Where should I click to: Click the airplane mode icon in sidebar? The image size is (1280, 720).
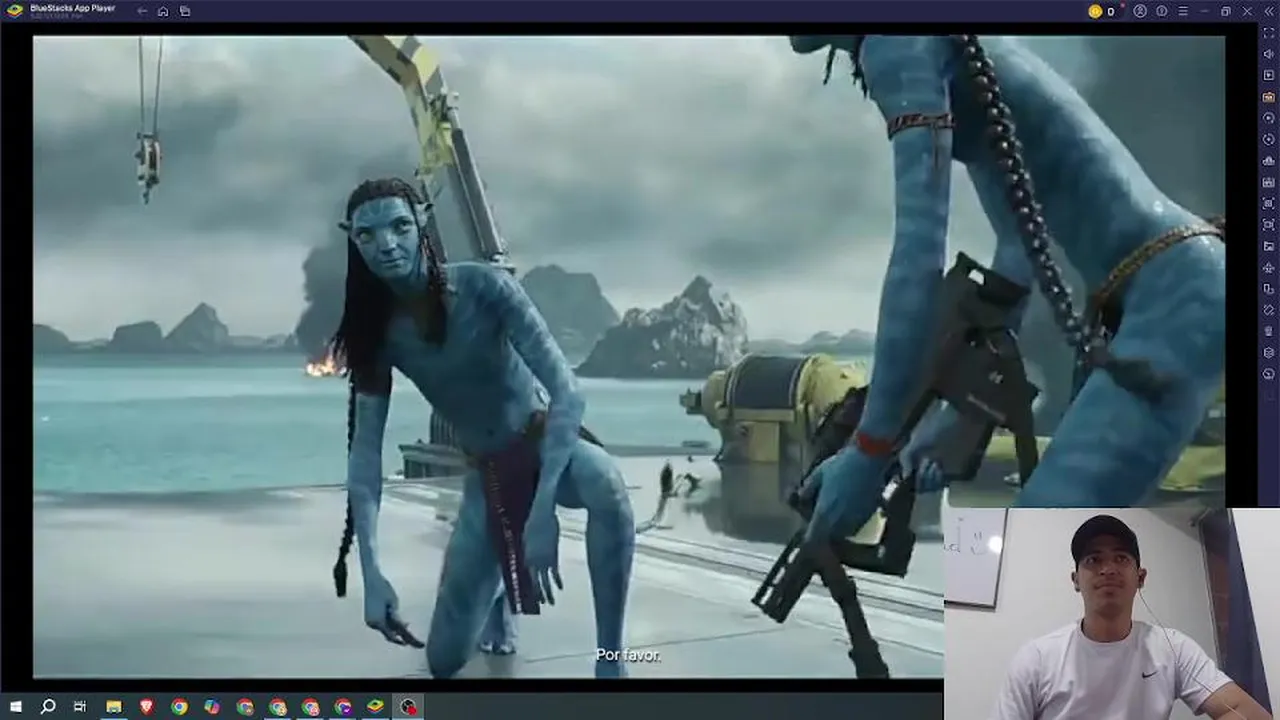tap(1268, 267)
